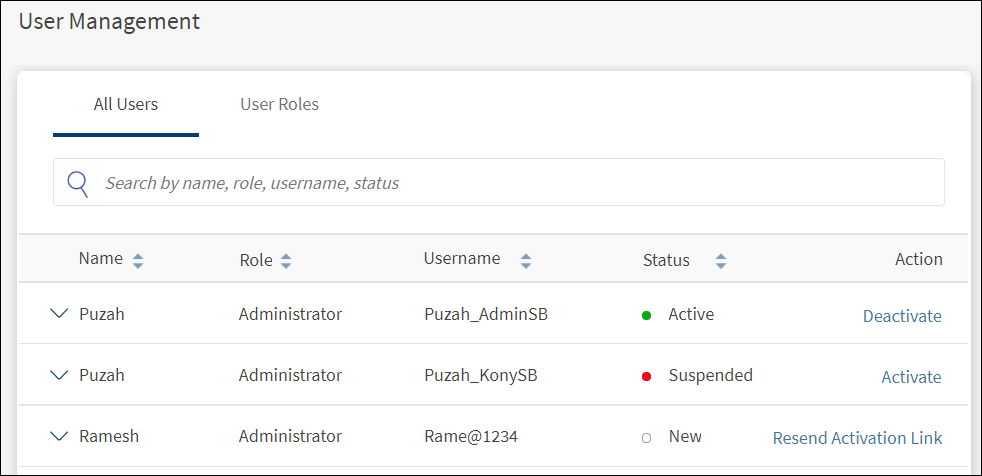Click green Active status dot
Screen dimensions: 982x476
point(646,315)
